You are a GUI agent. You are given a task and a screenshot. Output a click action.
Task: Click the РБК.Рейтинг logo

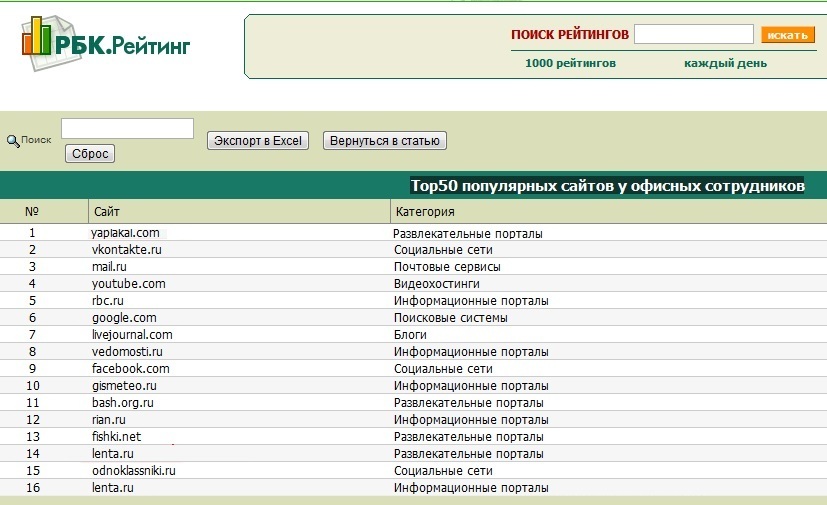(105, 43)
